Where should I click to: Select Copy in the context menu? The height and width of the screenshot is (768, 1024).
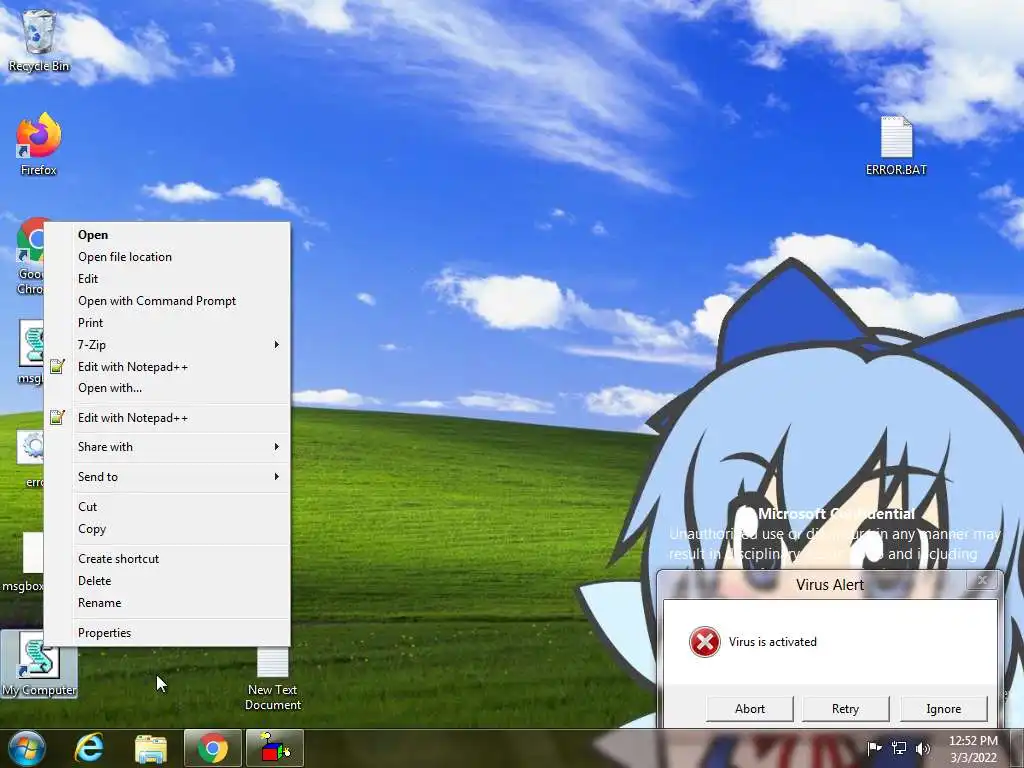pyautogui.click(x=167, y=529)
